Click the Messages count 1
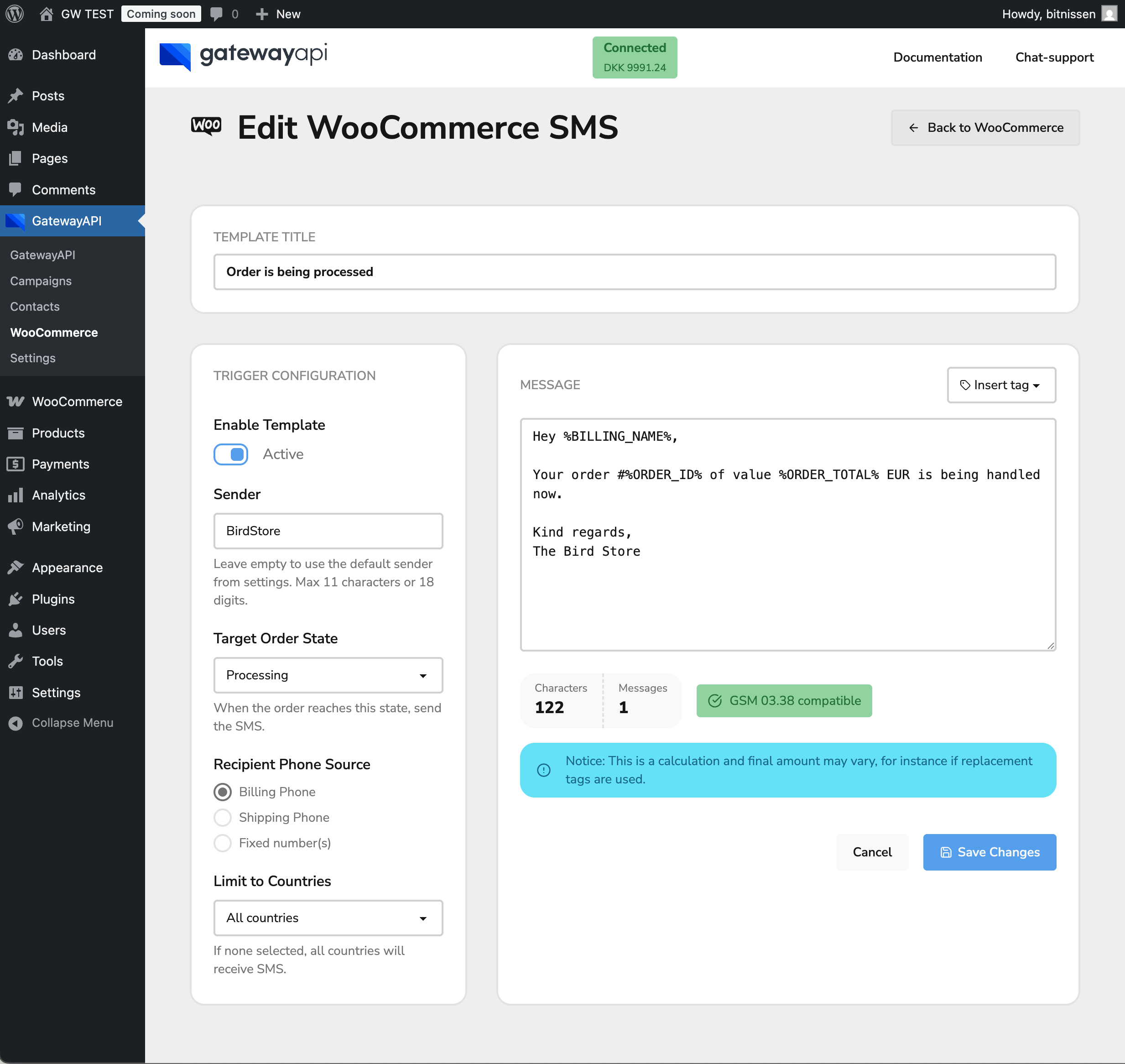 tap(623, 707)
